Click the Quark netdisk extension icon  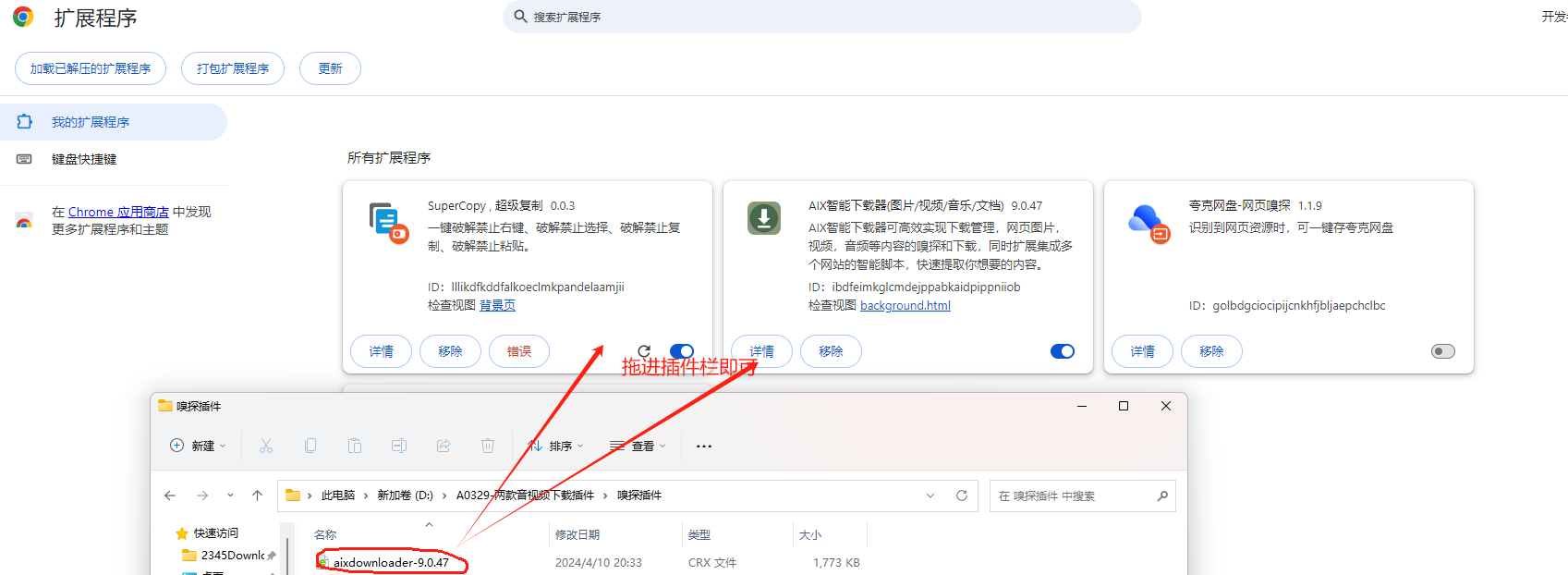click(x=1150, y=223)
